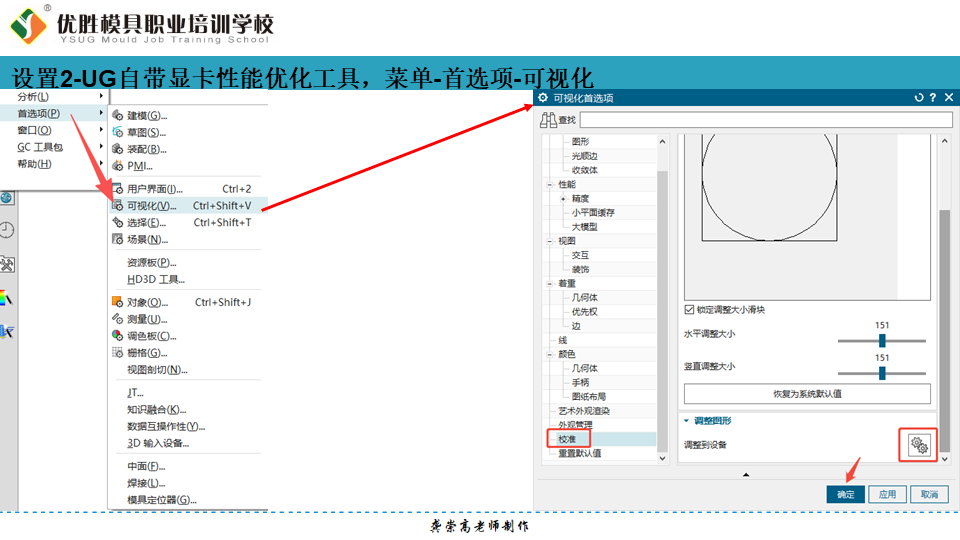Click the help question mark in dialog title
This screenshot has height=540, width=960.
[x=932, y=98]
